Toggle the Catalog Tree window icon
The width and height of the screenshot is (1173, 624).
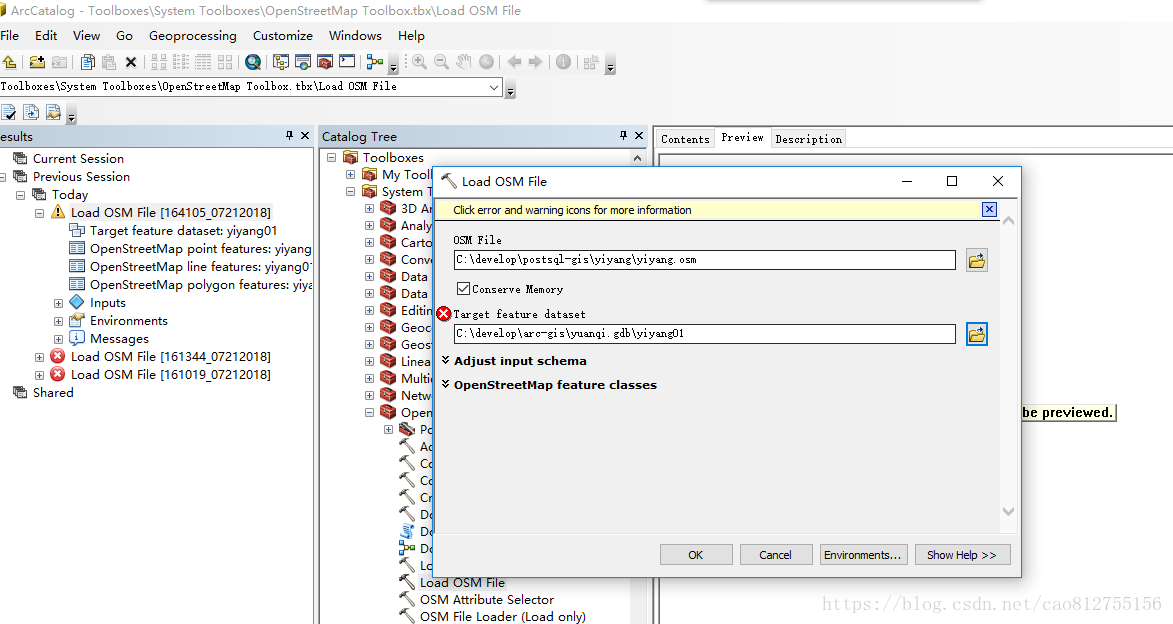[x=281, y=62]
